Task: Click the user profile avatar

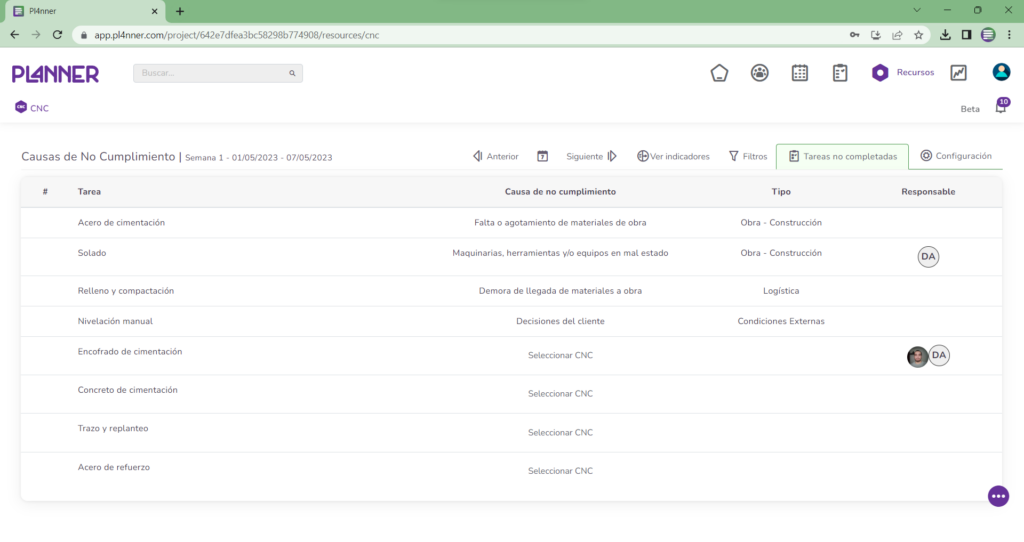Action: [1001, 72]
